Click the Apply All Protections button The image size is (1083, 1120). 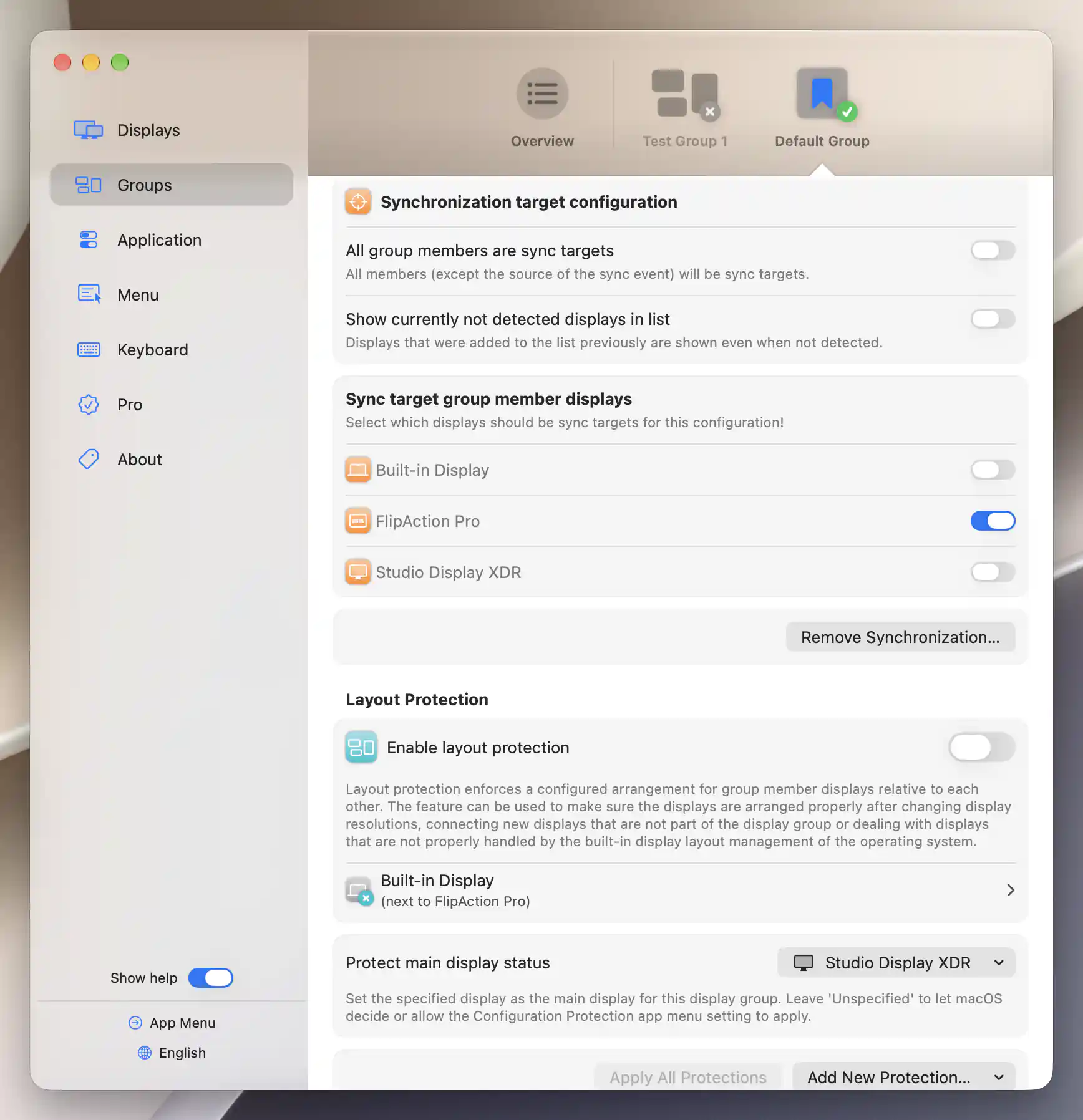(x=688, y=1077)
